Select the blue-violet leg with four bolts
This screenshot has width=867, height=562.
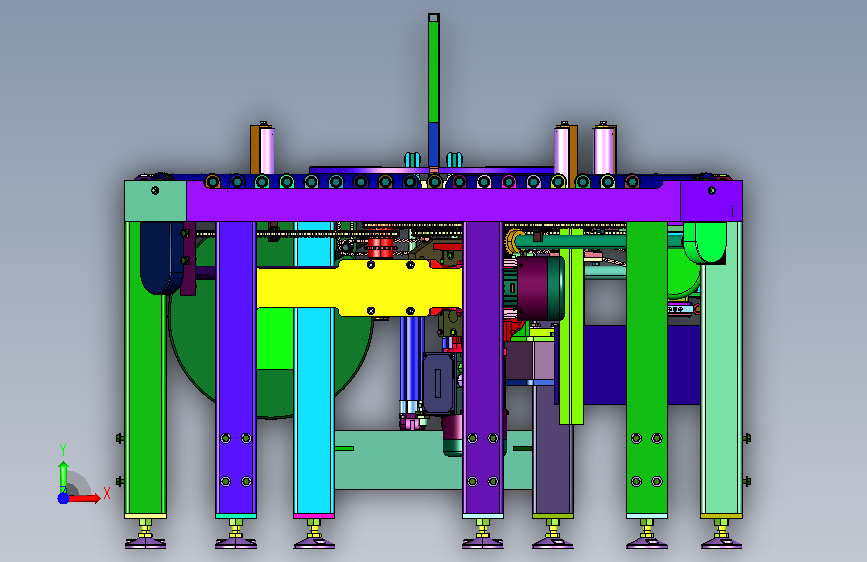tap(236, 368)
